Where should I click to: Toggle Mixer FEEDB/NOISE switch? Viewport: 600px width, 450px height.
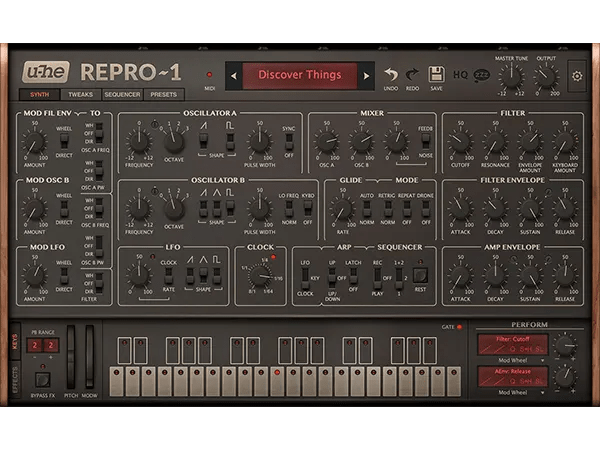[x=425, y=141]
